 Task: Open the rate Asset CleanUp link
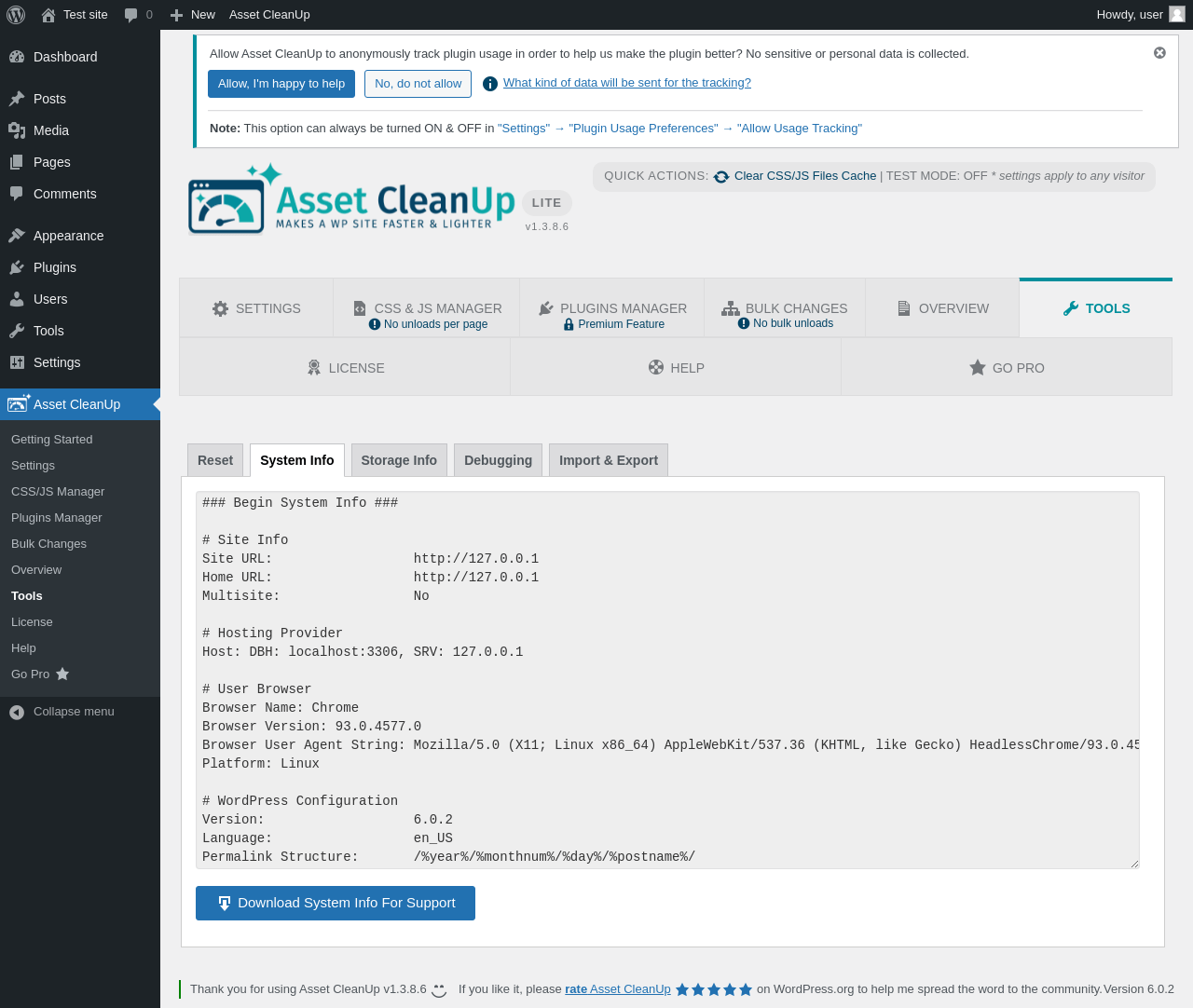618,989
